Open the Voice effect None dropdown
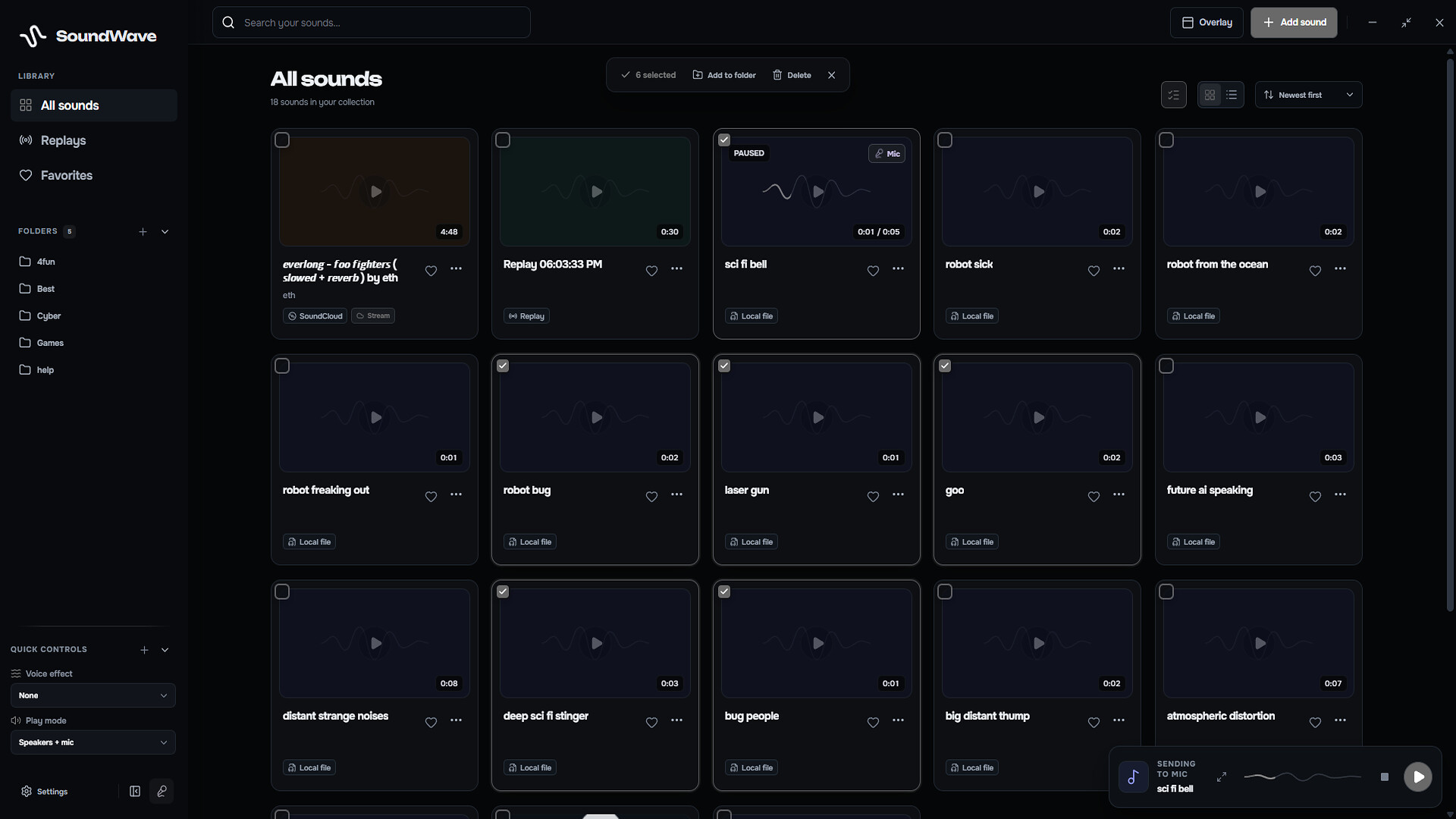This screenshot has height=819, width=1456. pyautogui.click(x=93, y=695)
